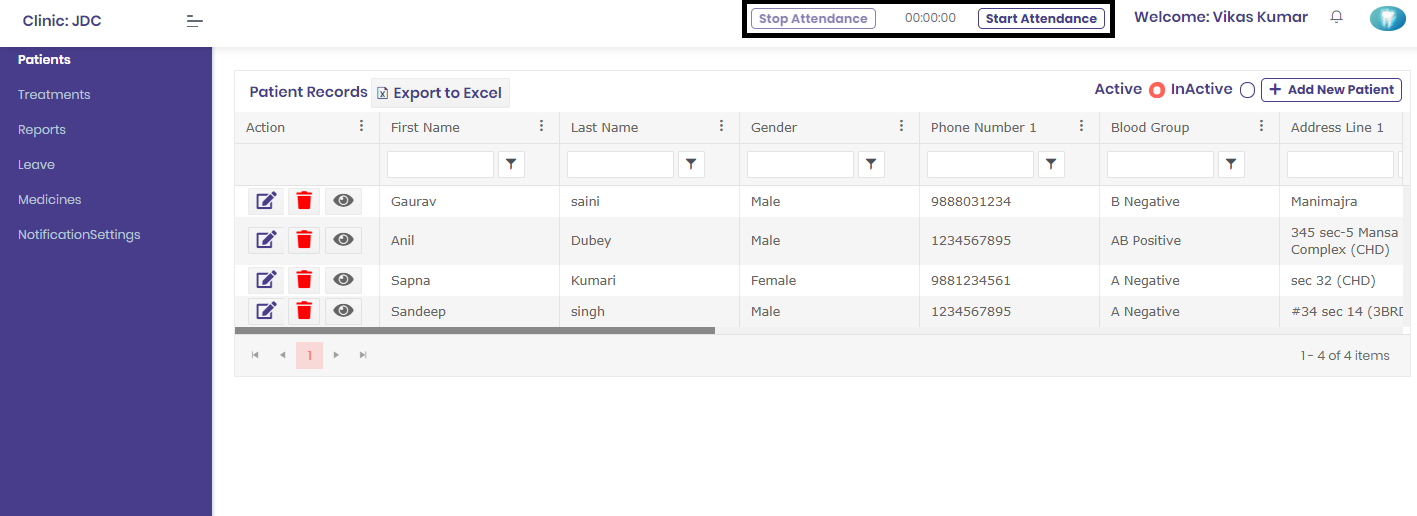Image resolution: width=1417 pixels, height=516 pixels.
Task: Select the Active radio button
Action: tap(1157, 90)
